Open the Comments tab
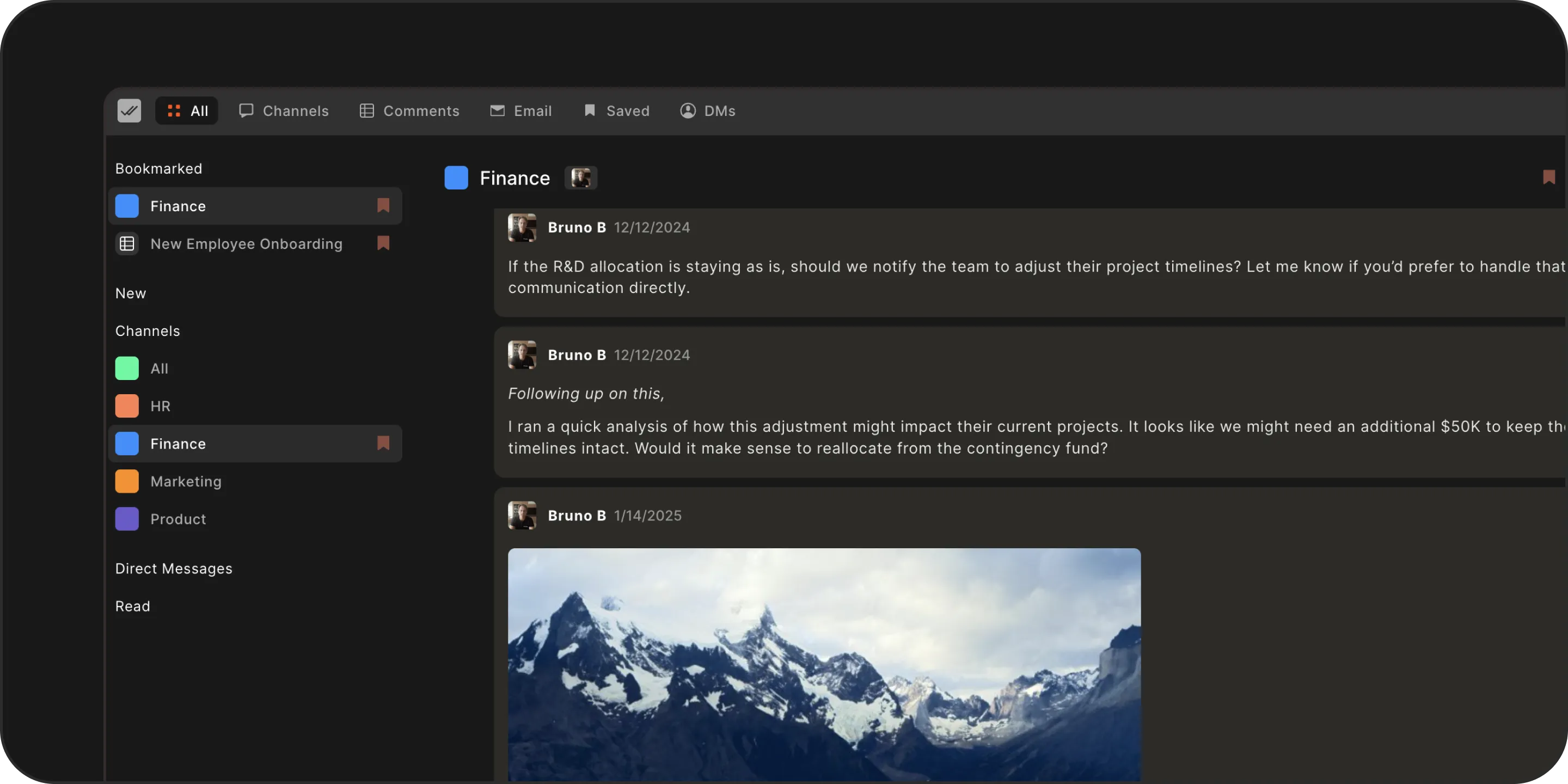The image size is (1568, 784). [x=409, y=111]
